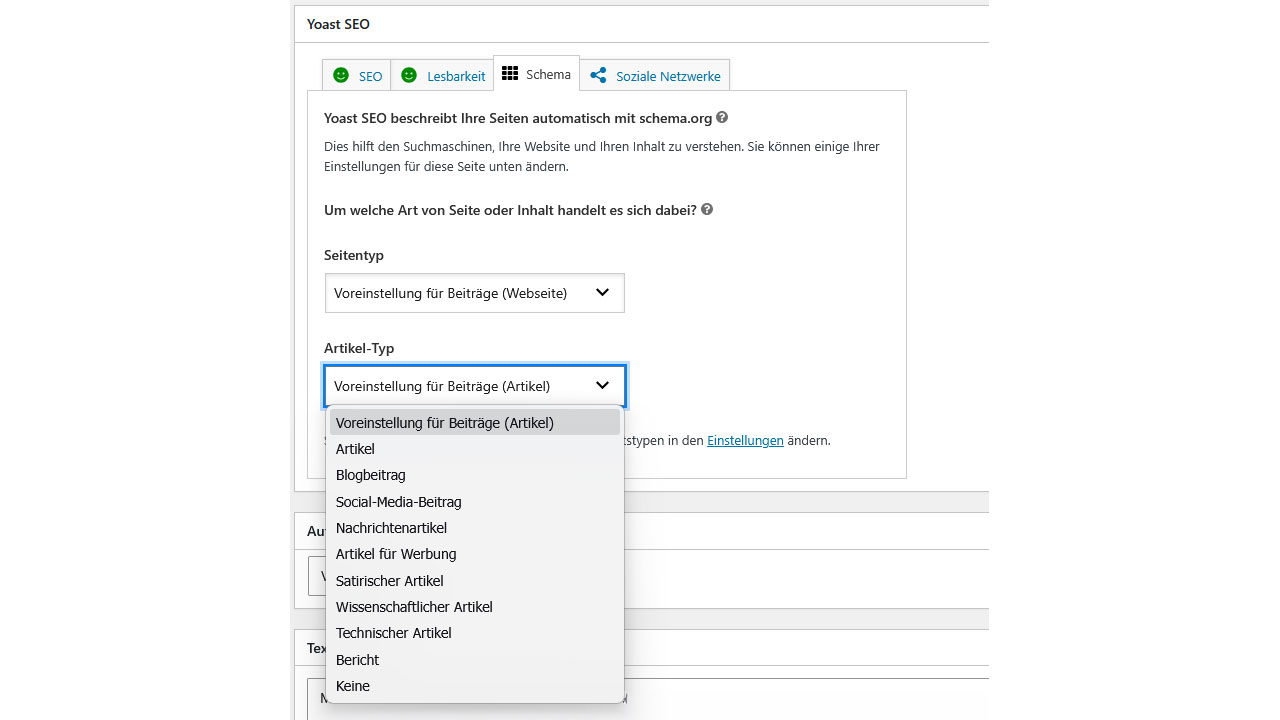Select 'Nachrichtenartikel' option

pyautogui.click(x=475, y=528)
